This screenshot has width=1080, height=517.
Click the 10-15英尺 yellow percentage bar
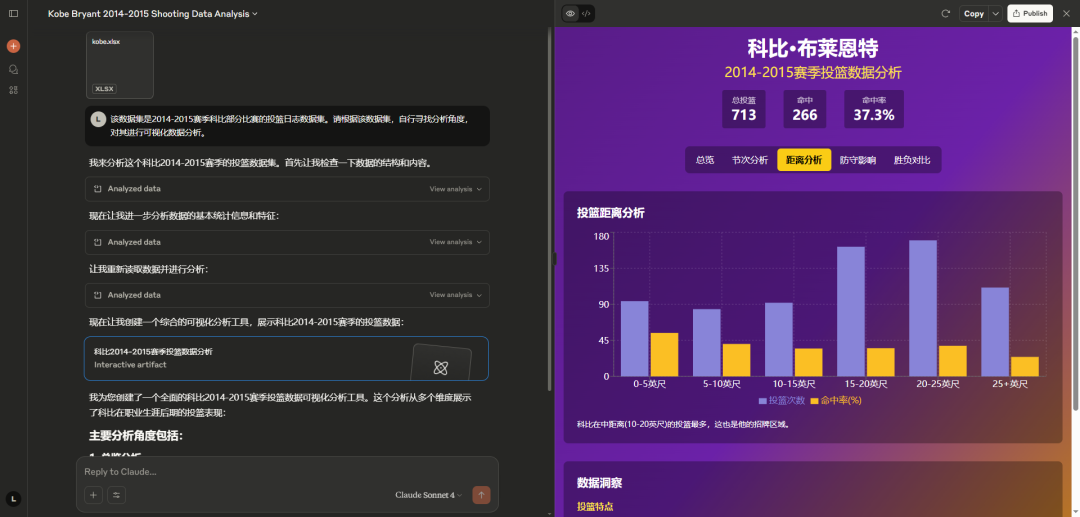[x=809, y=362]
